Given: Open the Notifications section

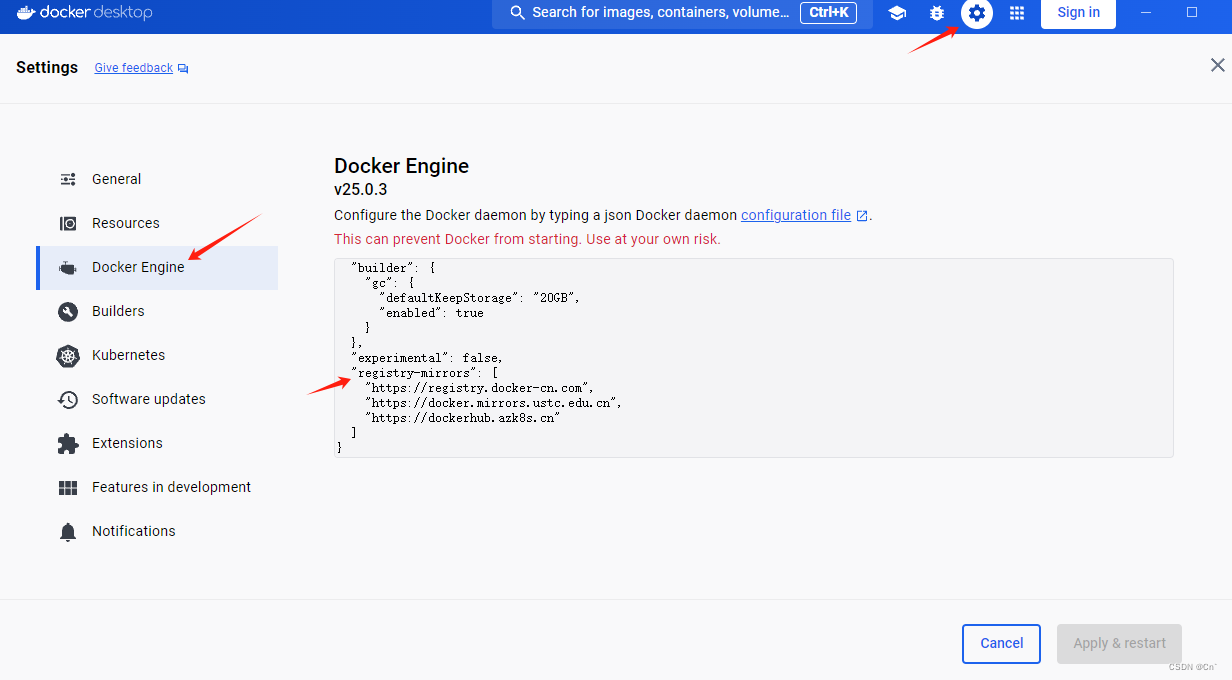Looking at the screenshot, I should (x=157, y=531).
